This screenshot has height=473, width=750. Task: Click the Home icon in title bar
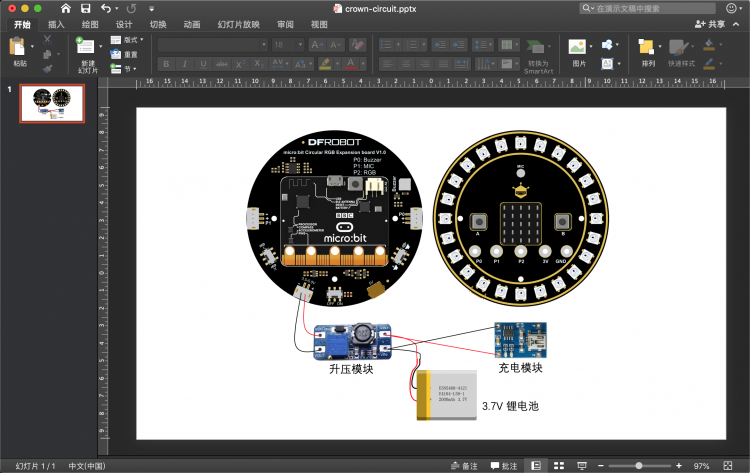point(66,8)
